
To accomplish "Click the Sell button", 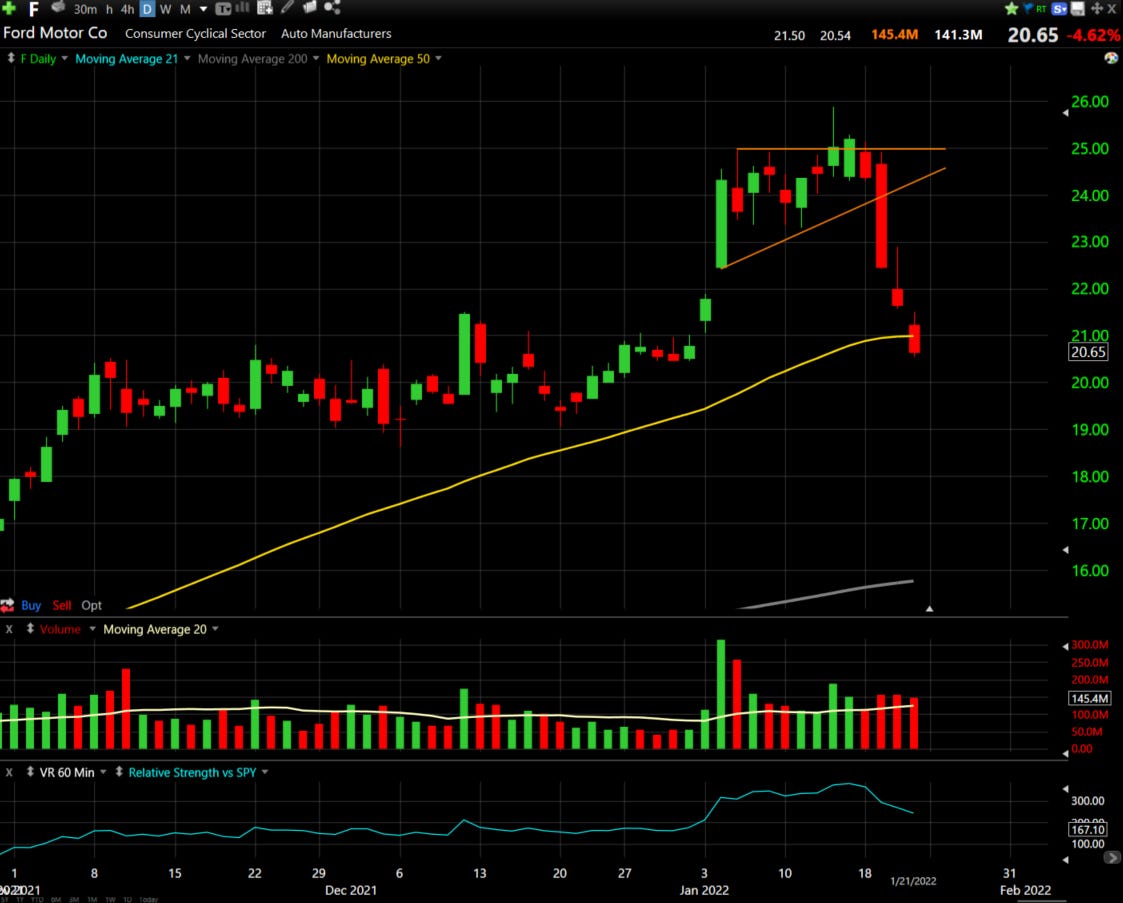I will (62, 605).
